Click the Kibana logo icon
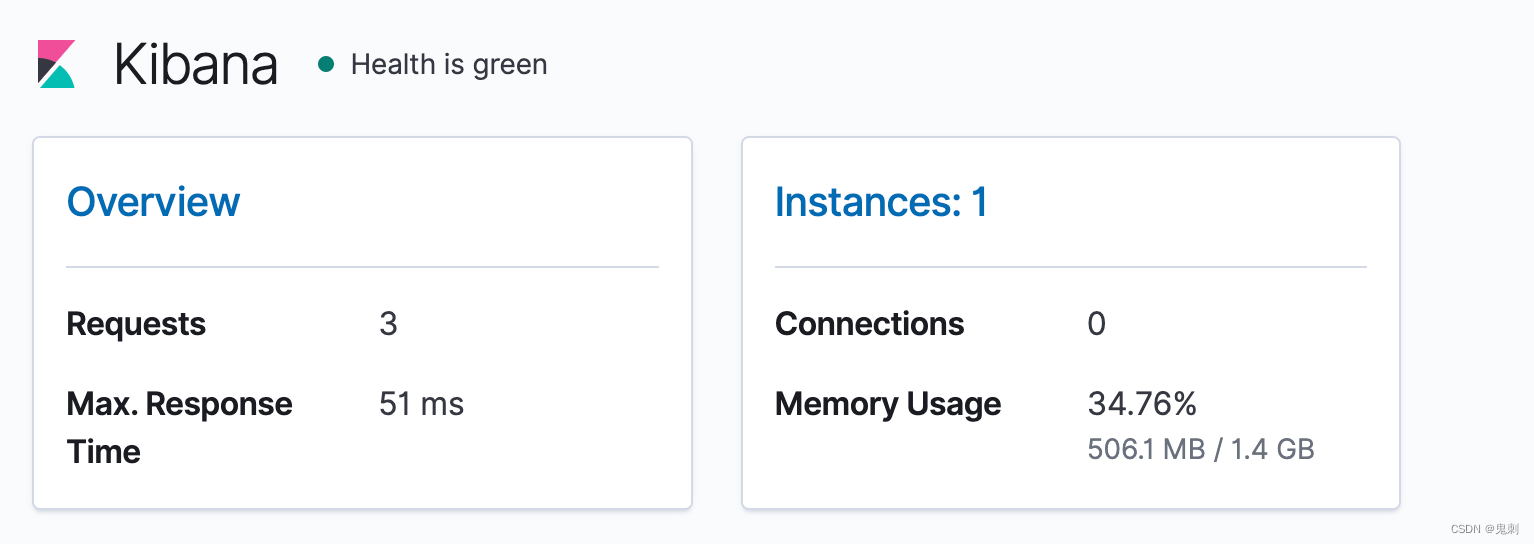The width and height of the screenshot is (1534, 544). [56, 64]
